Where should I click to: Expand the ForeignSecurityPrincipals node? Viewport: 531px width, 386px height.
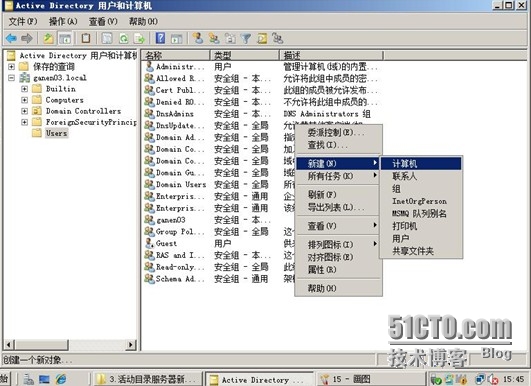point(24,122)
